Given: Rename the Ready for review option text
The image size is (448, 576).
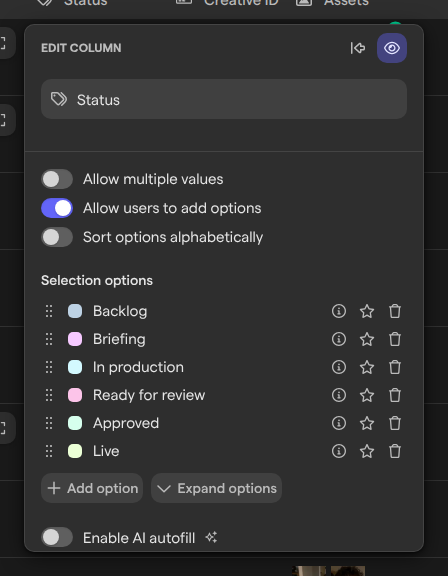Looking at the screenshot, I should point(149,395).
